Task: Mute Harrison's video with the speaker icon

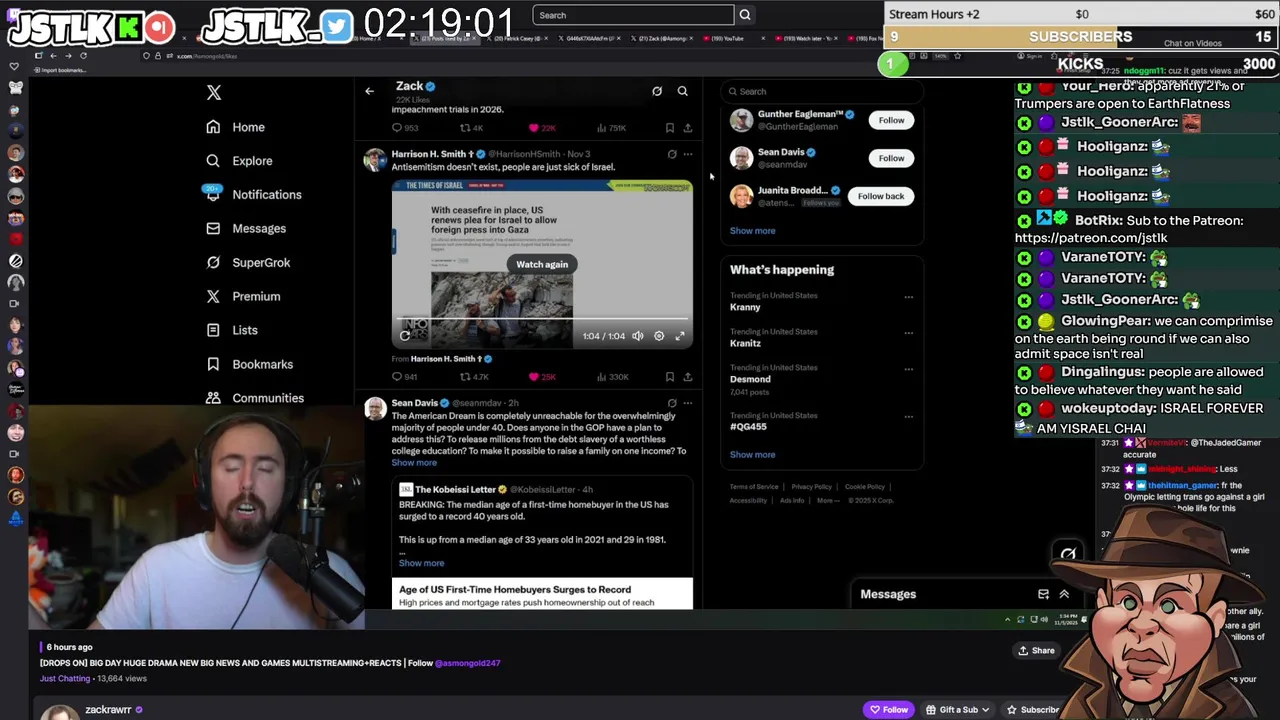Action: [x=638, y=336]
